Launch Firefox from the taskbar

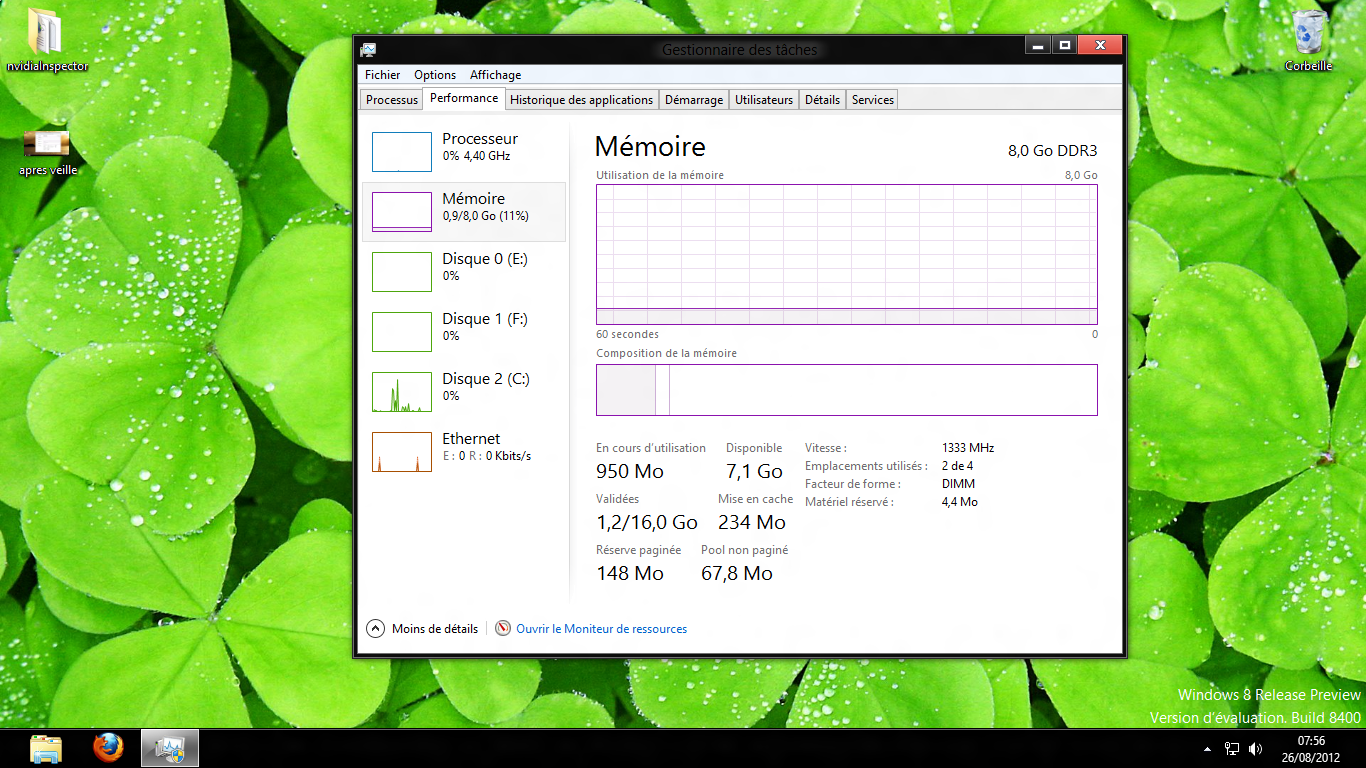pyautogui.click(x=108, y=748)
